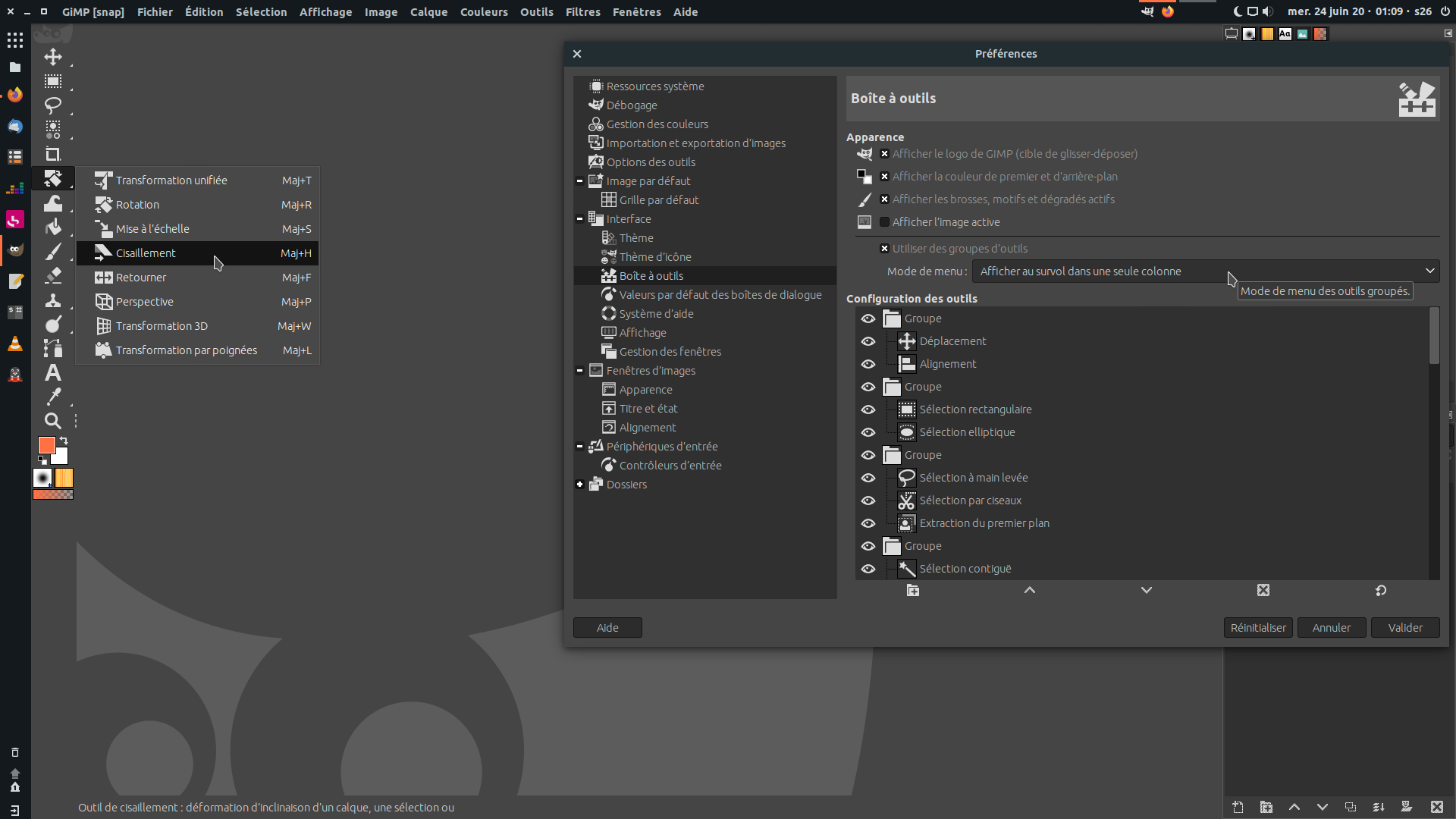This screenshot has width=1456, height=819.
Task: Select the Paintbrush tool
Action: [52, 251]
